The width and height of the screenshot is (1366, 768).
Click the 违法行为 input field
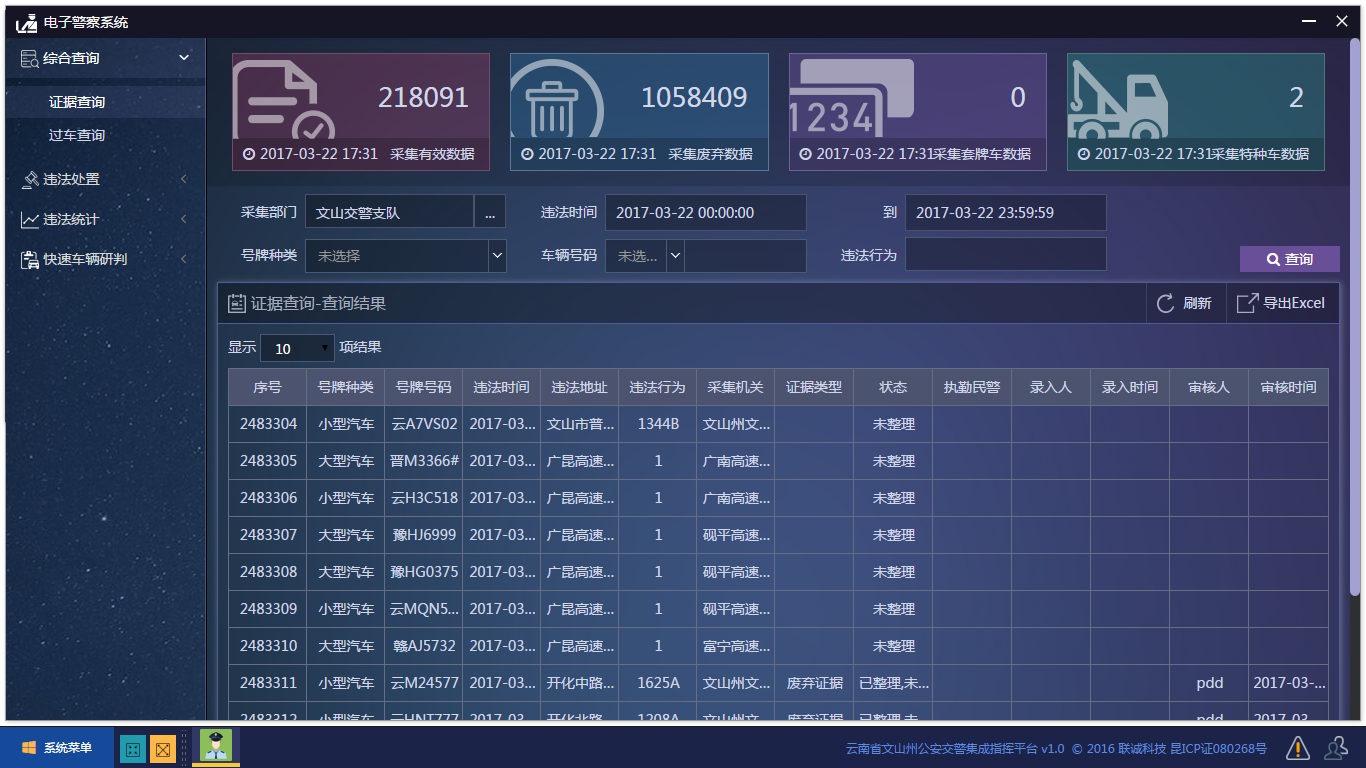[1005, 255]
